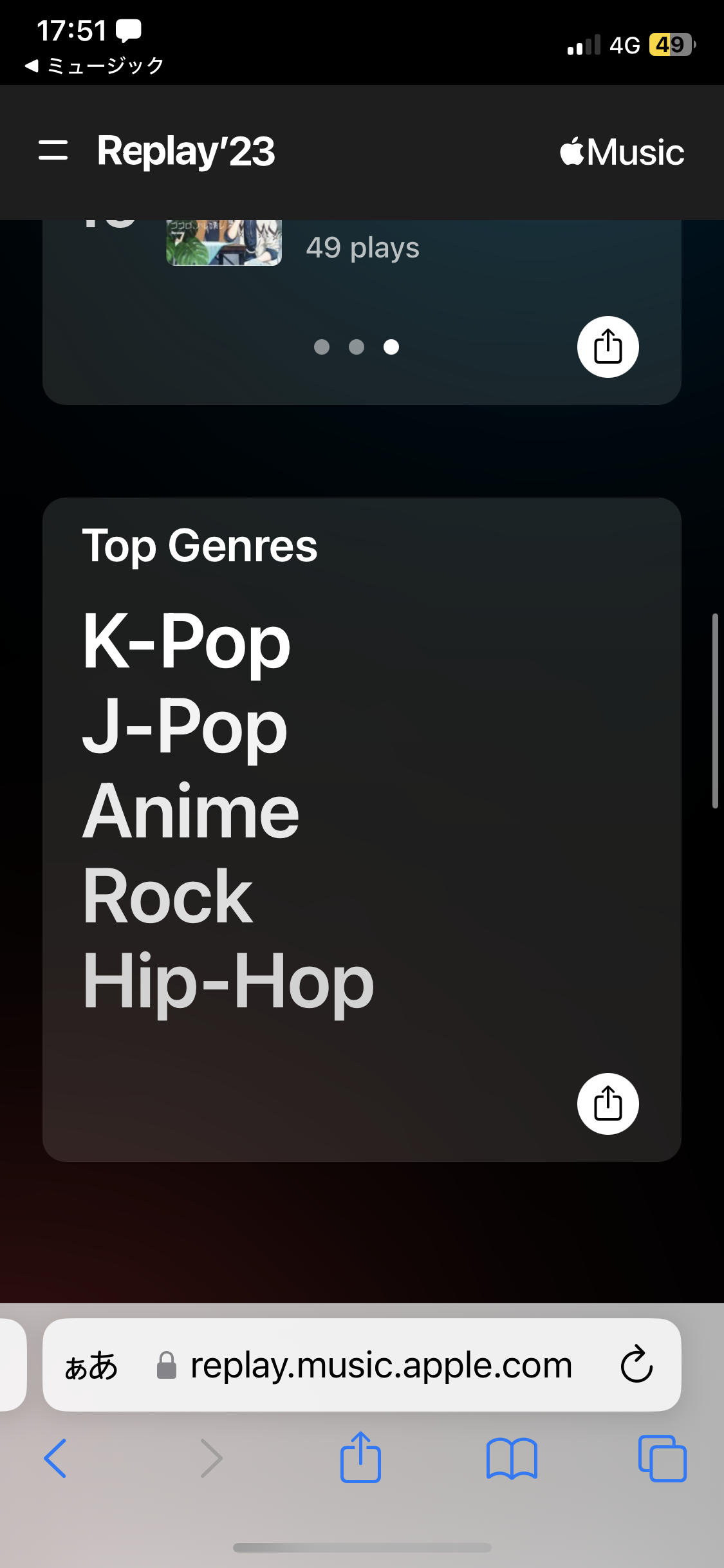
Task: Go forward with Safari forward arrow
Action: [212, 1458]
